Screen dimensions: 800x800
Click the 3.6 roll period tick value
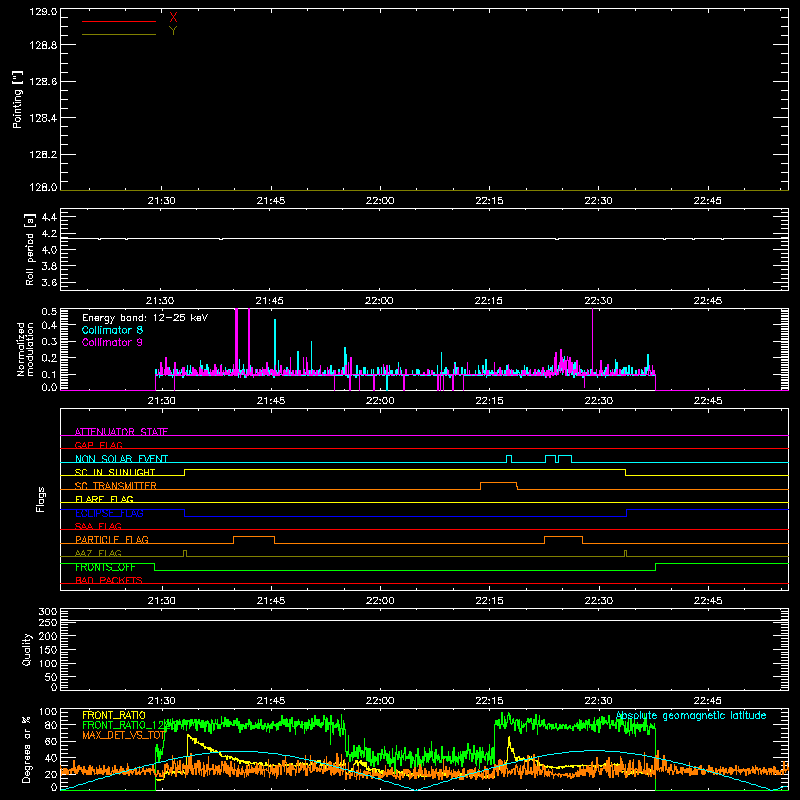tap(49, 283)
